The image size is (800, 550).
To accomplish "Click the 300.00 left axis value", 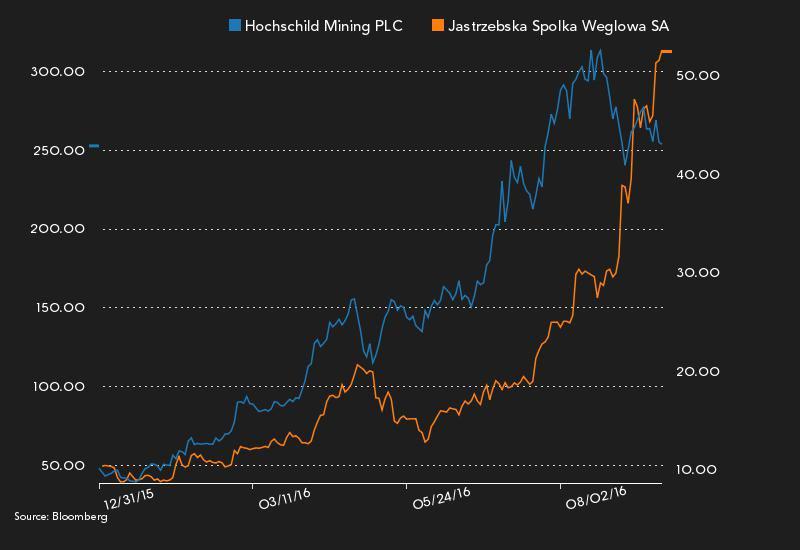I will (x=57, y=72).
